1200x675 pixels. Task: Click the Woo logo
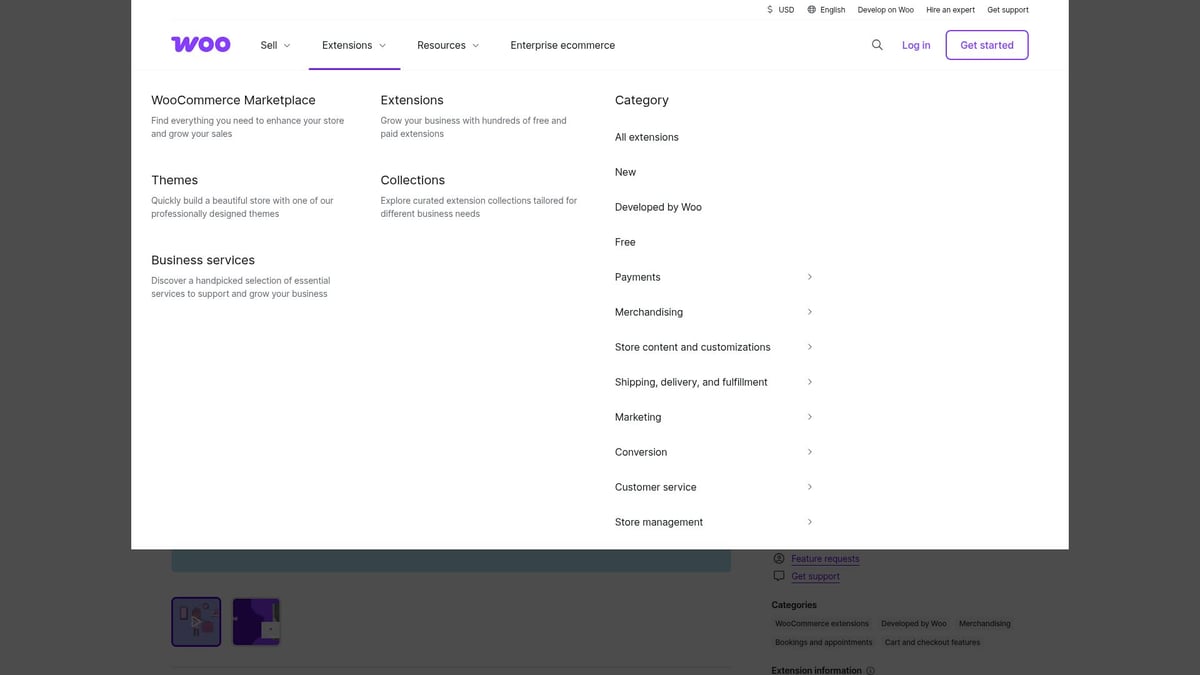[200, 44]
